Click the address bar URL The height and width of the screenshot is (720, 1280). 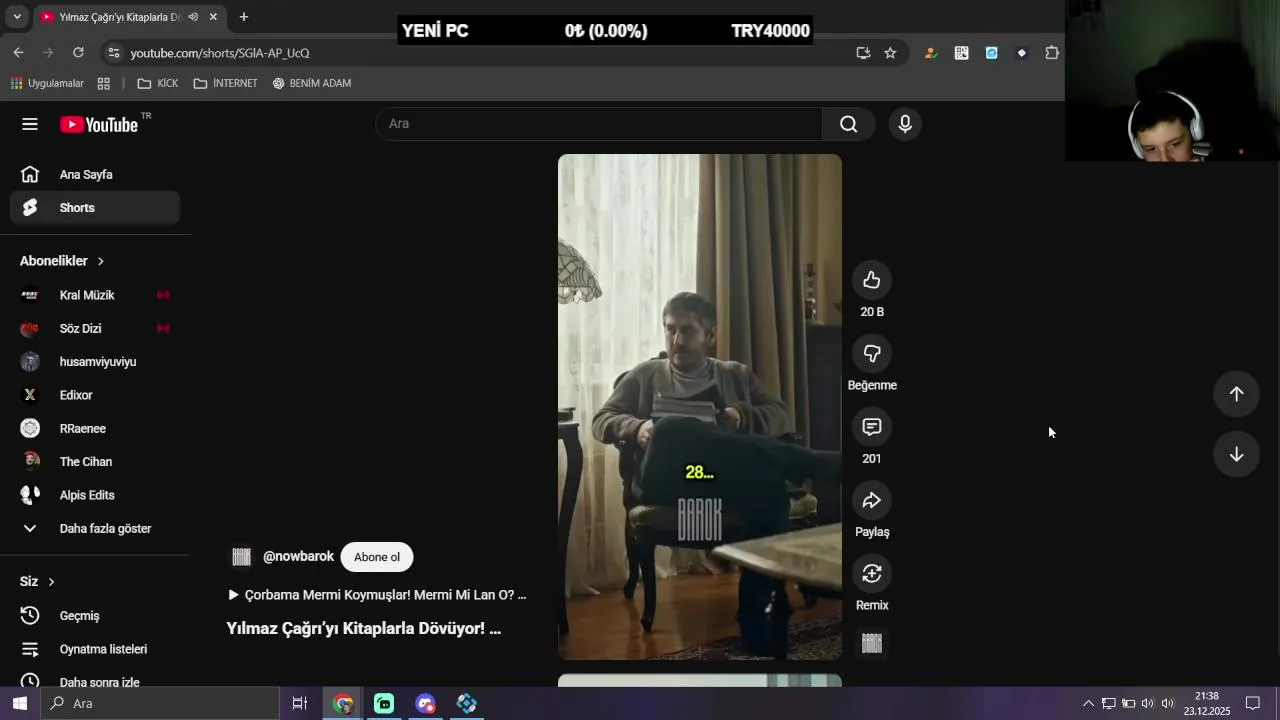click(x=220, y=53)
